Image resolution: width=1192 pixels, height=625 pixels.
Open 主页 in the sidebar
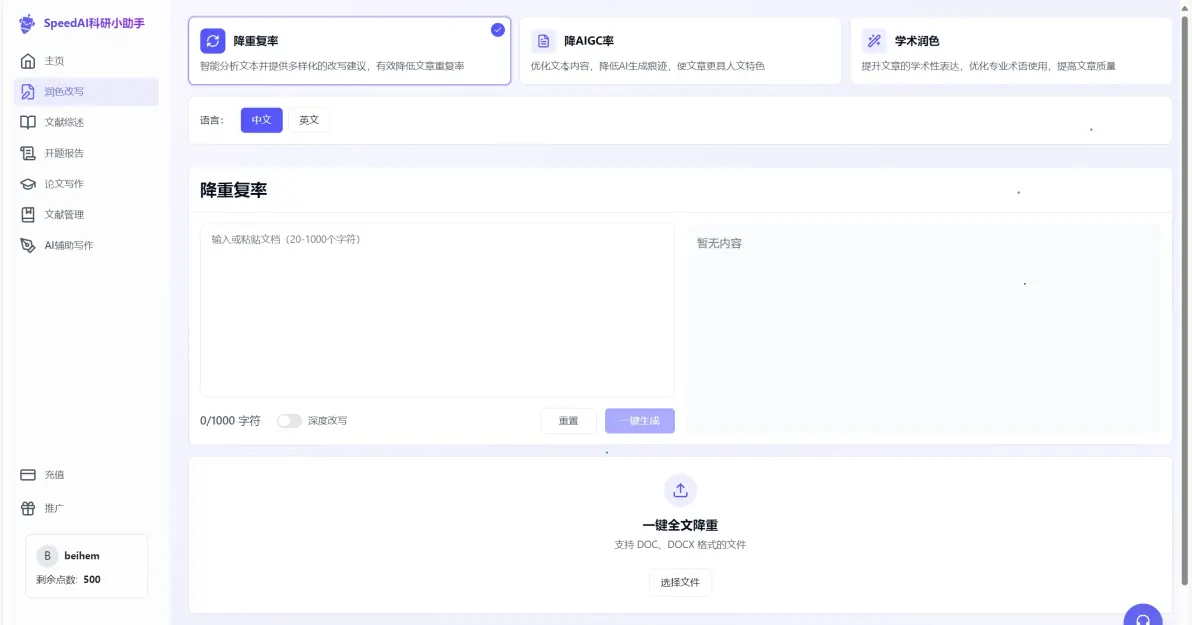86,61
